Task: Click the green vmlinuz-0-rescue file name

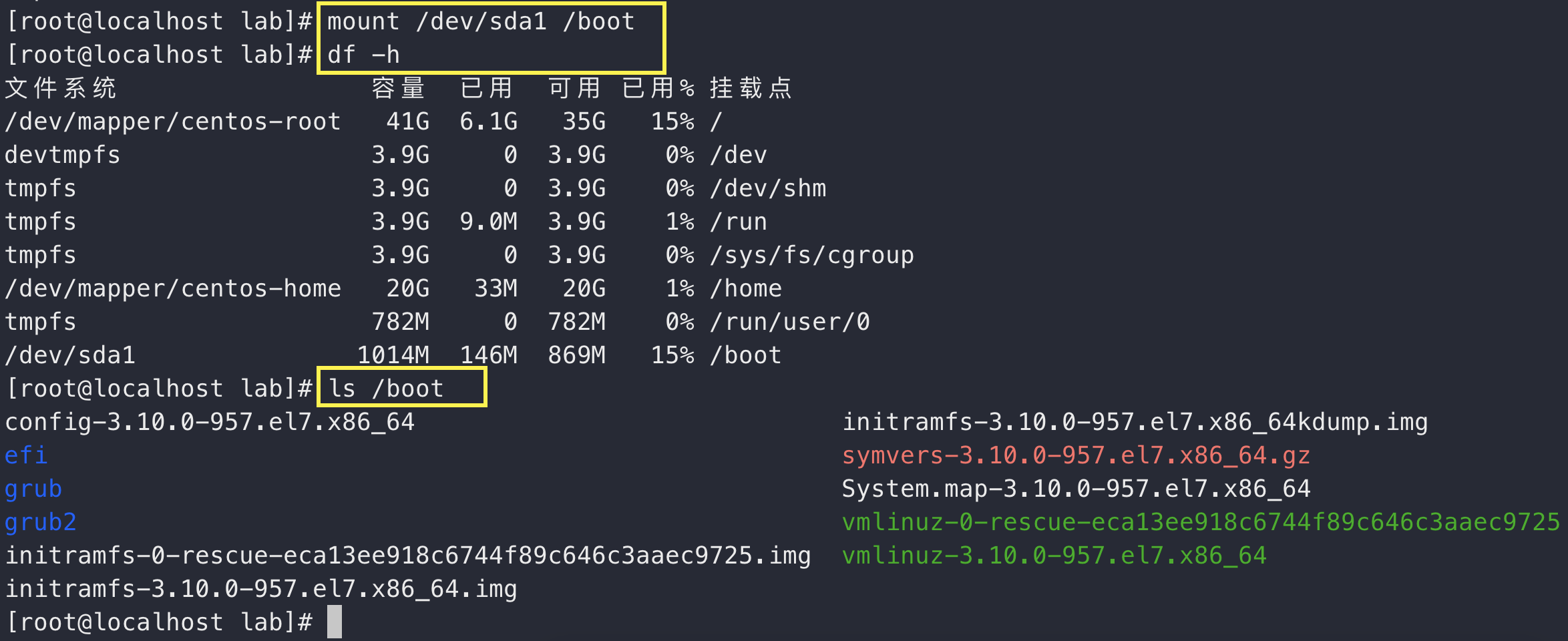Action: click(x=1201, y=522)
